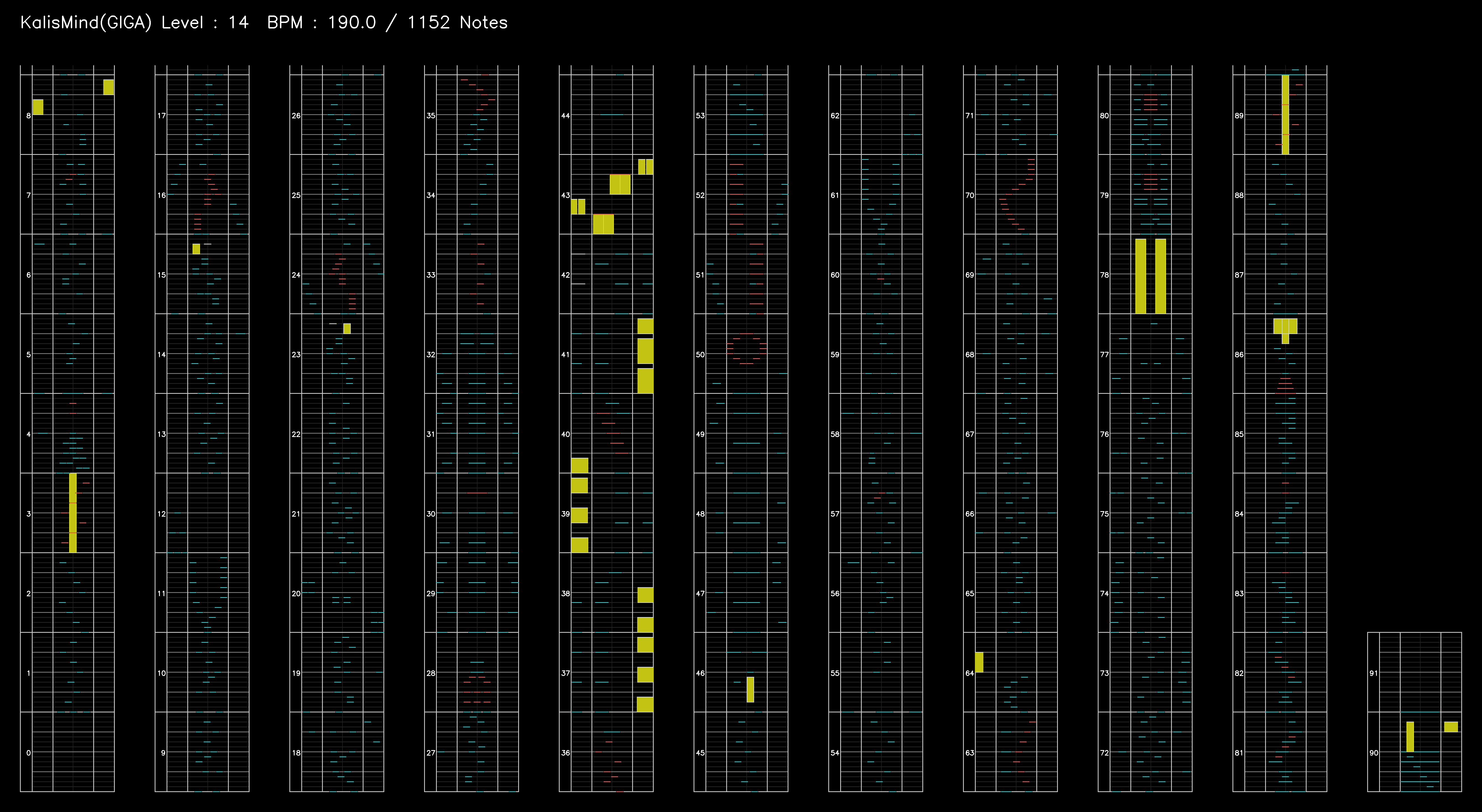Click top-right yellow note in measure 8
The width and height of the screenshot is (1482, 812).
108,87
